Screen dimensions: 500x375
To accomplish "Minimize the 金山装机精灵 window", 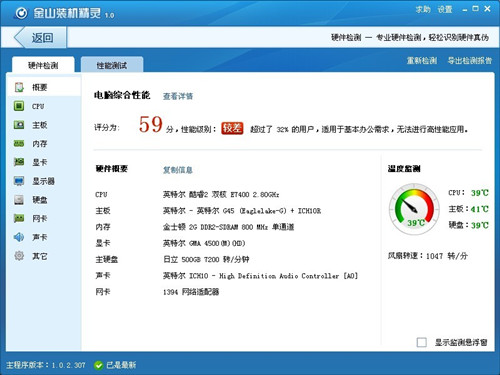I will pos(465,10).
